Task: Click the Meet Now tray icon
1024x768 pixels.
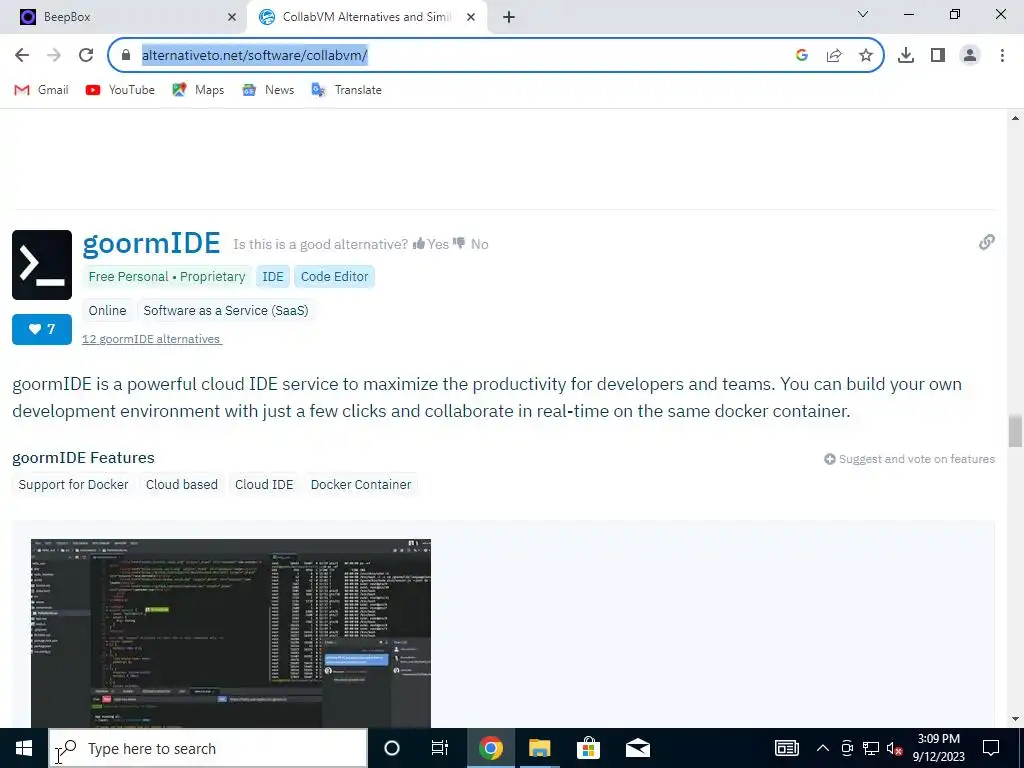Action: pyautogui.click(x=847, y=748)
